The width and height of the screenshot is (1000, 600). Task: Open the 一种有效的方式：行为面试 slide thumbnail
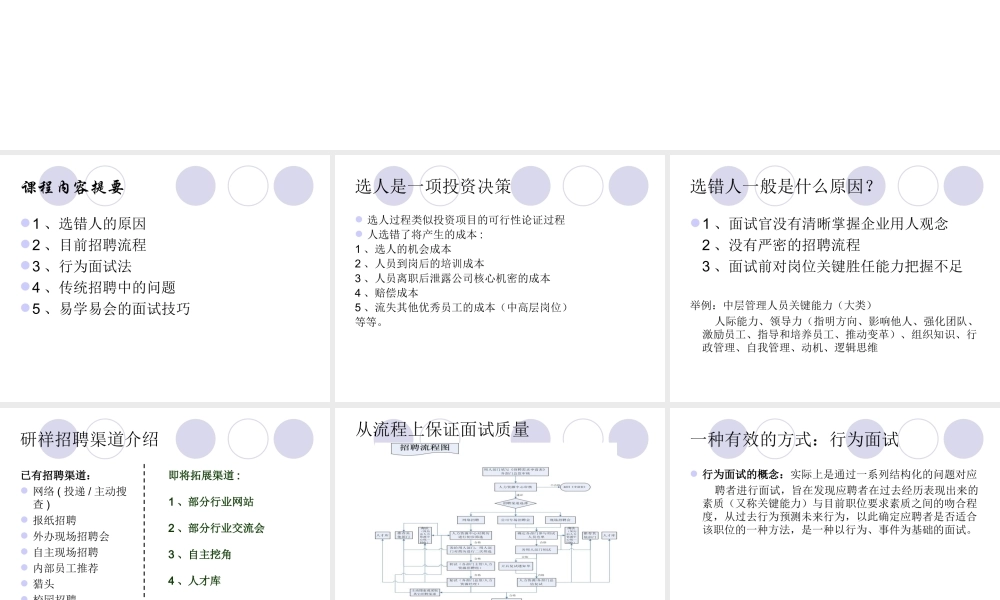point(835,504)
